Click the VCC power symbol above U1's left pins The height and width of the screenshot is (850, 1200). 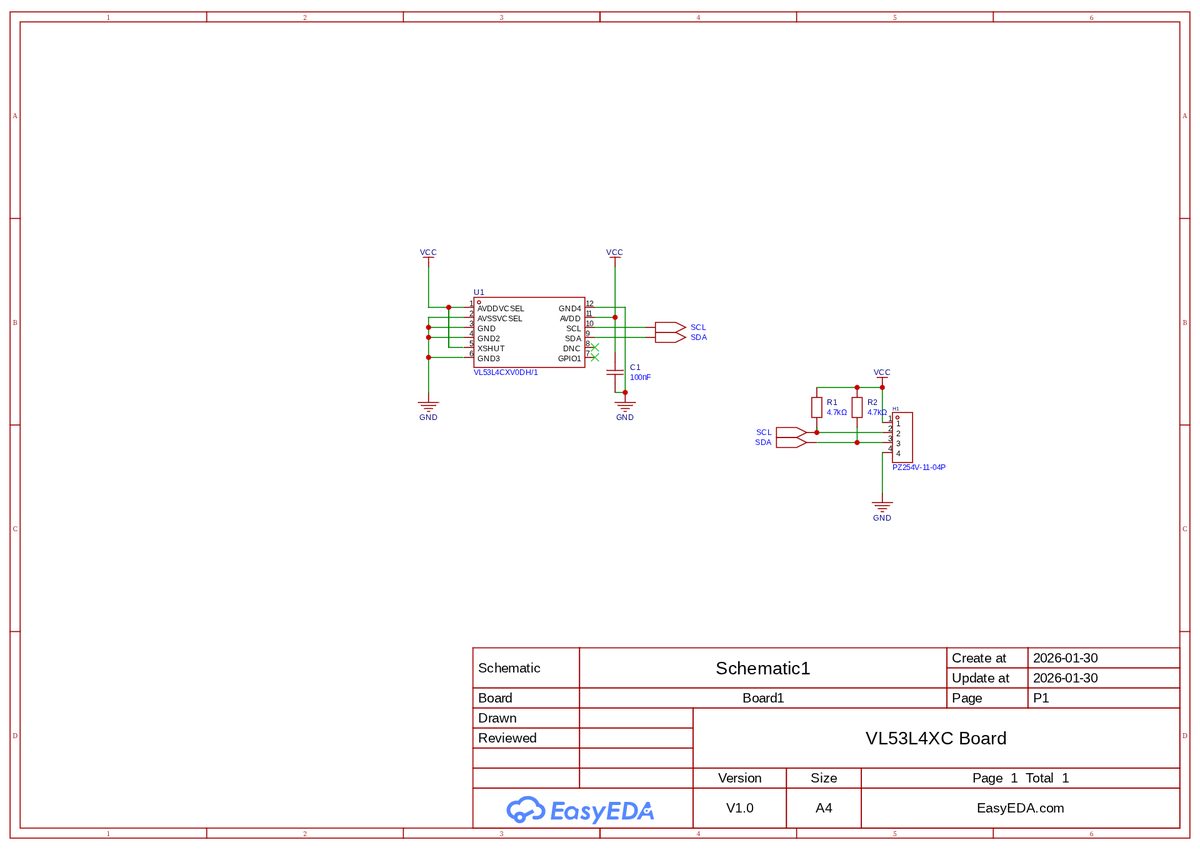[428, 255]
